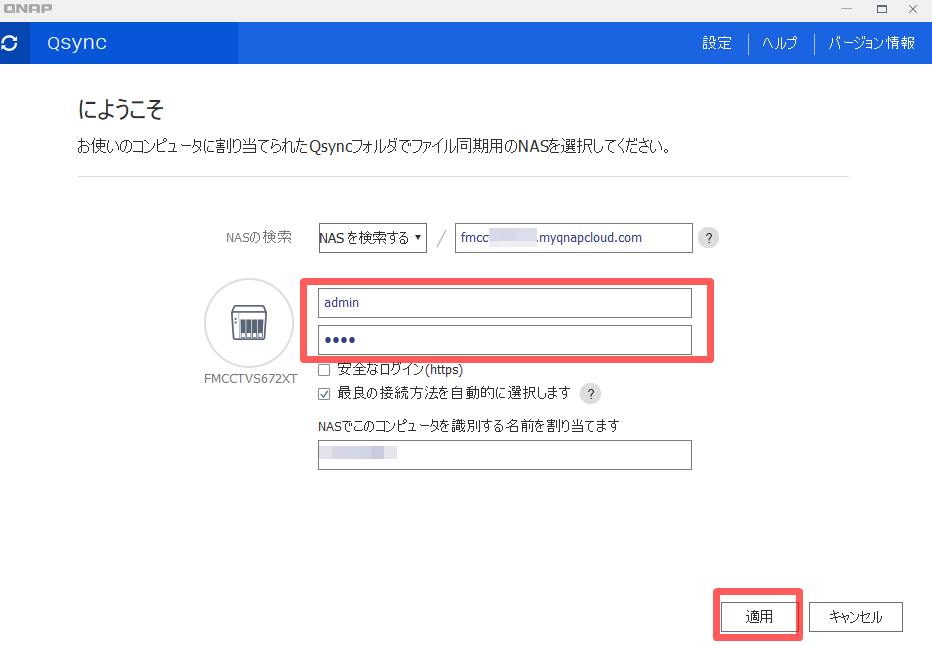Screen dimensions: 932x646
Task: Click the FMCCTVS672XT device label
Action: tap(250, 379)
